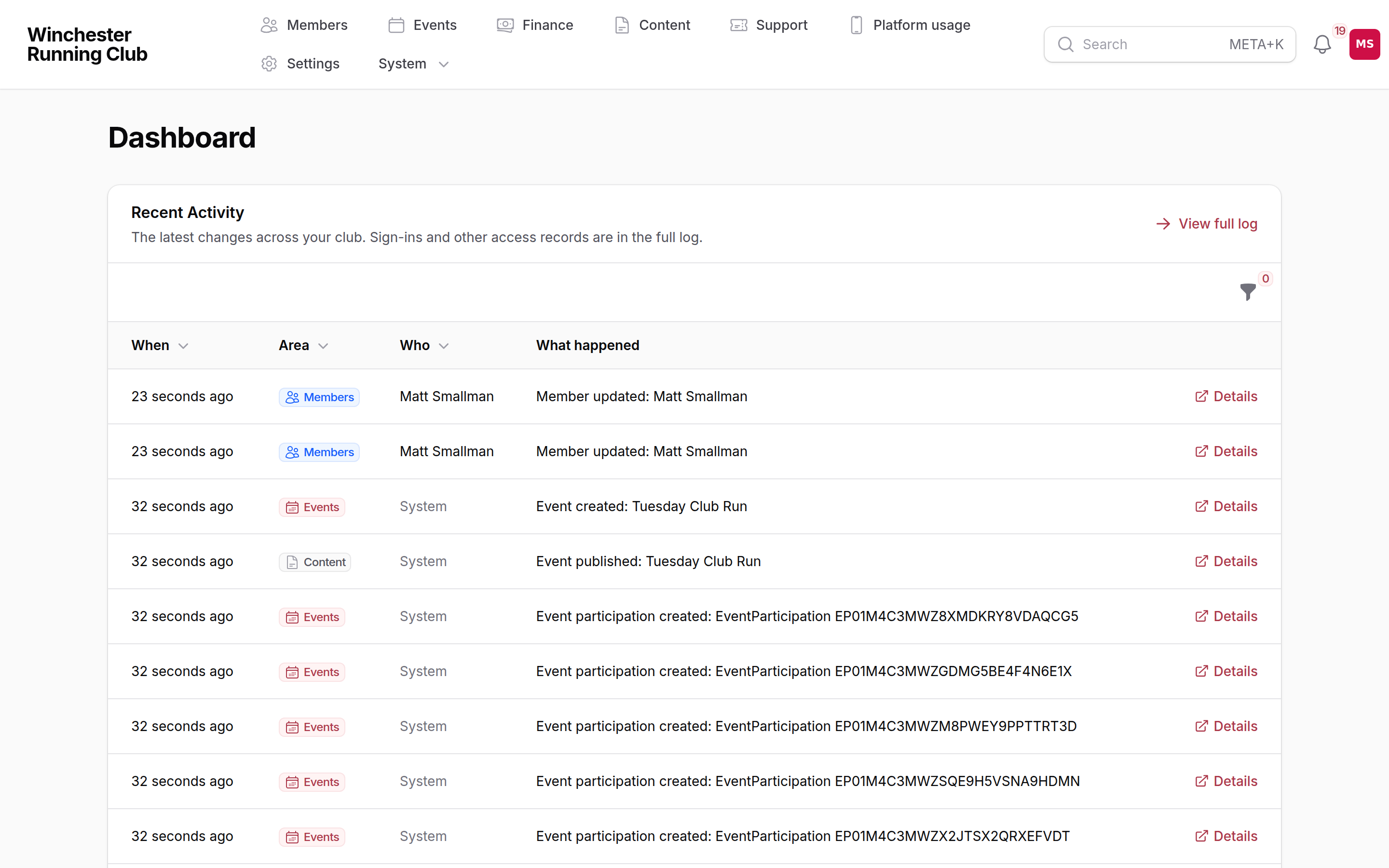Click the search magnifier icon
This screenshot has width=1389, height=868.
1066,44
